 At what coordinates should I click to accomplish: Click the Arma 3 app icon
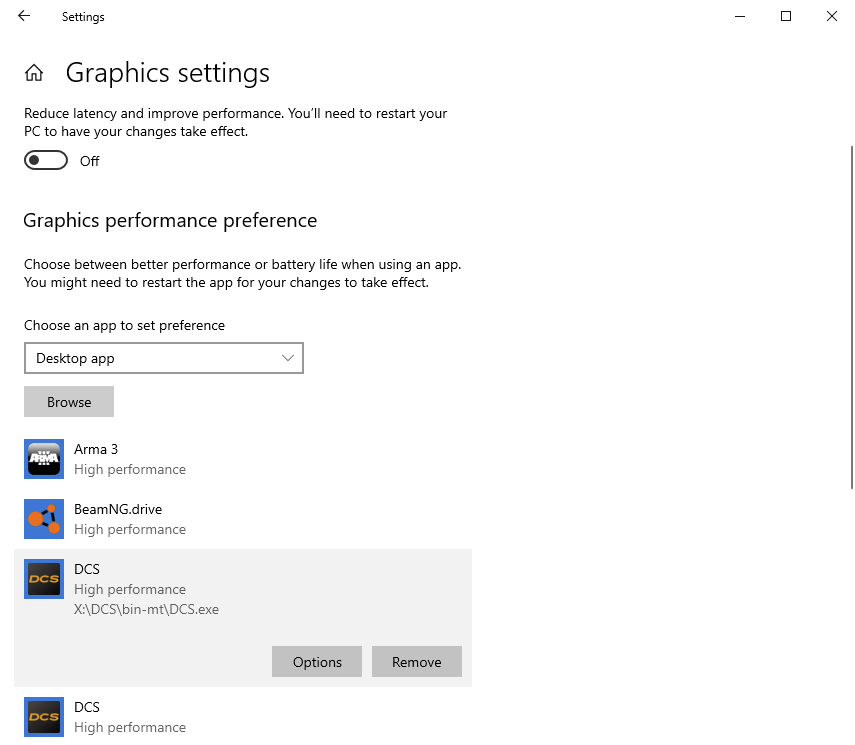point(44,459)
